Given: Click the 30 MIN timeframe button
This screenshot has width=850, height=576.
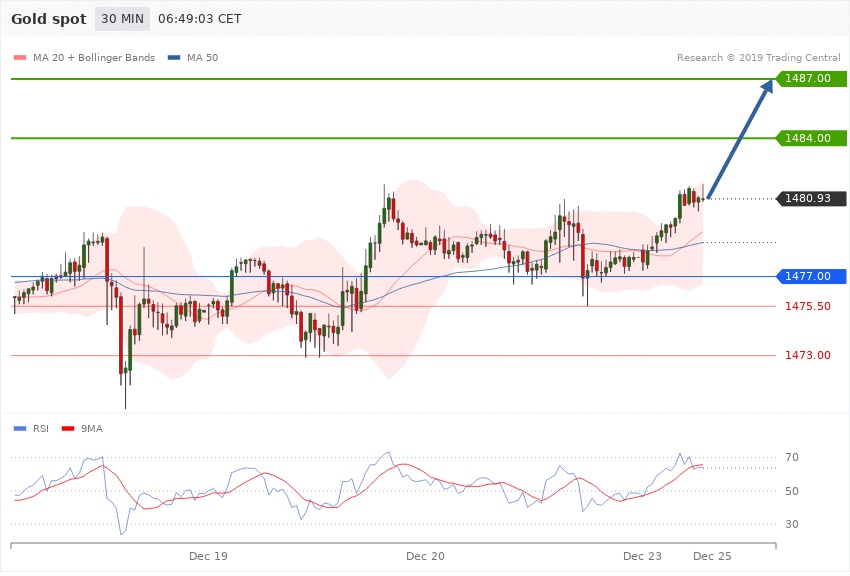Looking at the screenshot, I should coord(121,19).
